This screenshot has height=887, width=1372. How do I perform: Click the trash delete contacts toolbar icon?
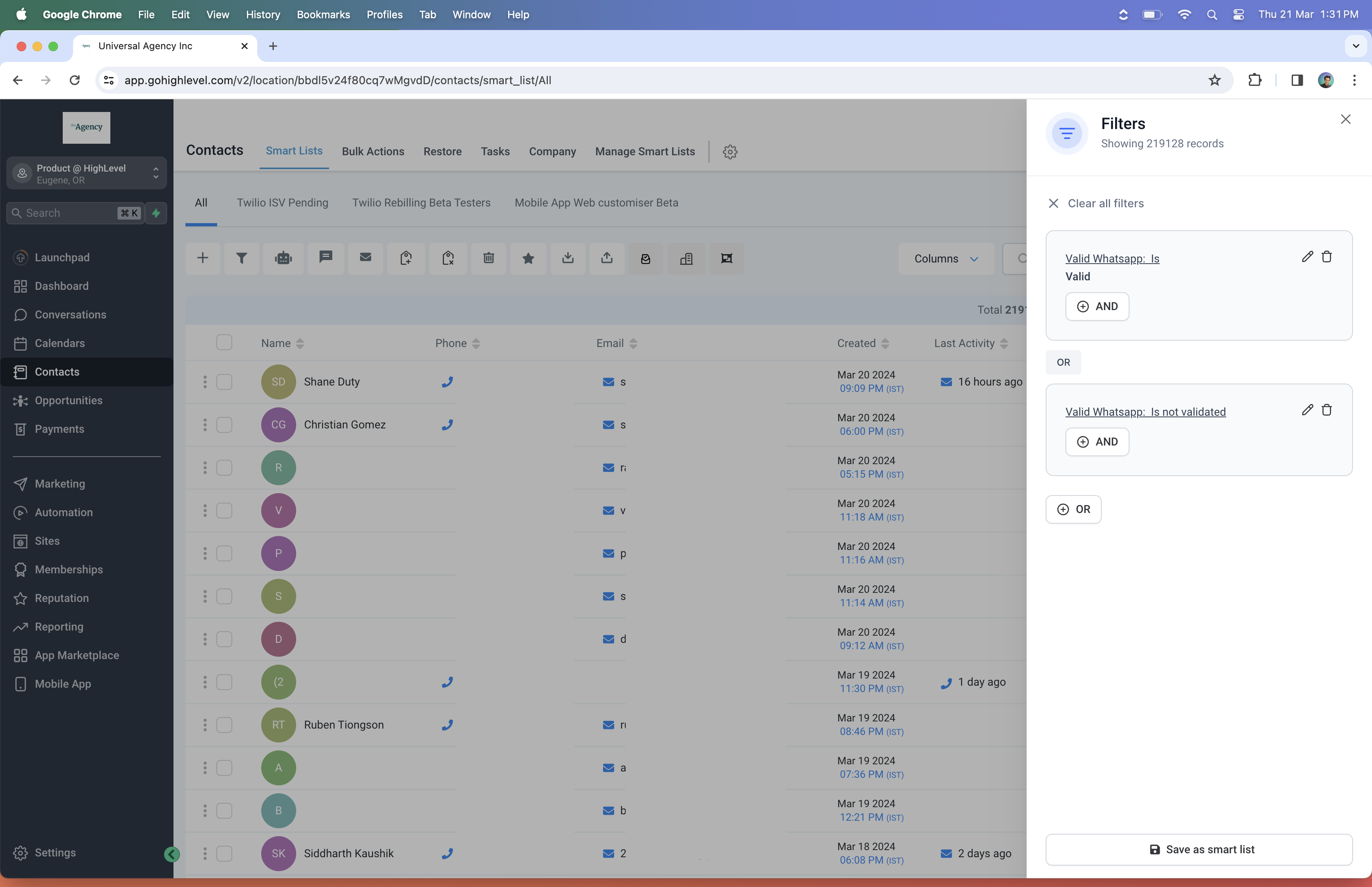pos(488,258)
